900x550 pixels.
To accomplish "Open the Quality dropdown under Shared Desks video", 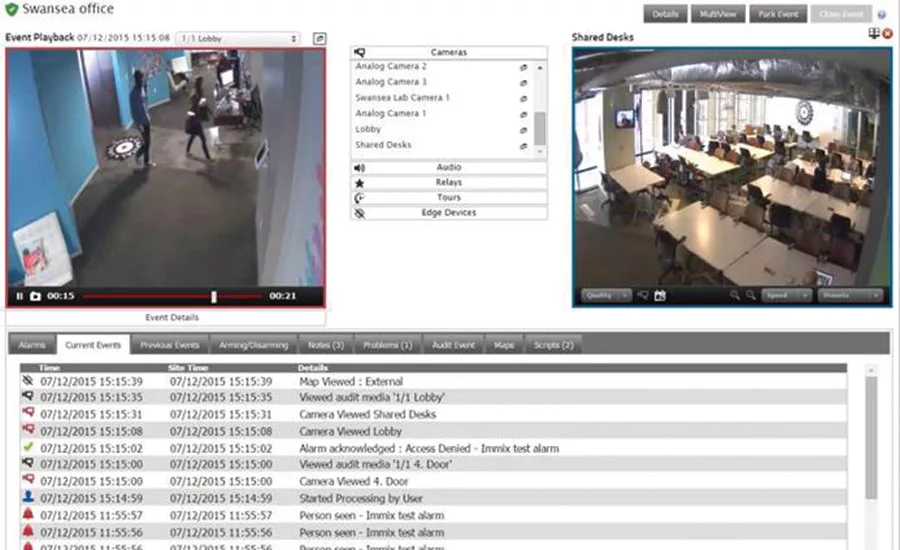I will click(606, 295).
